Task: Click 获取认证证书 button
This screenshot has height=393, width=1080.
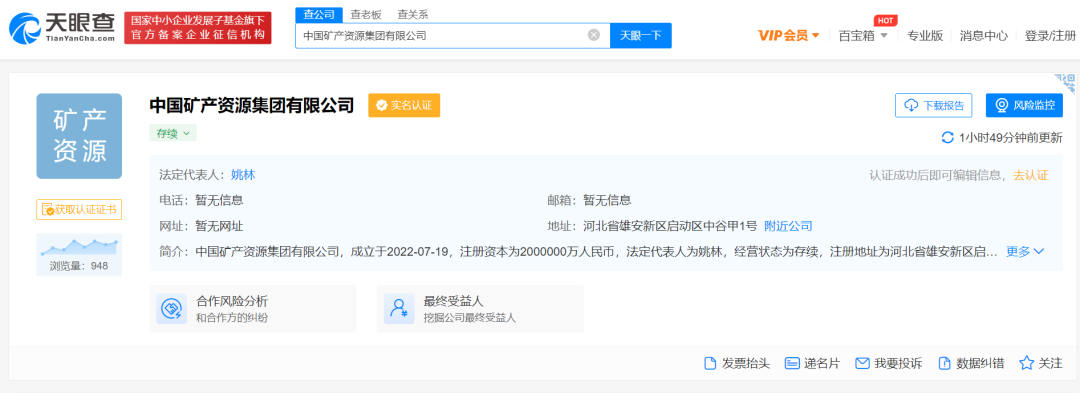Action: [x=79, y=209]
